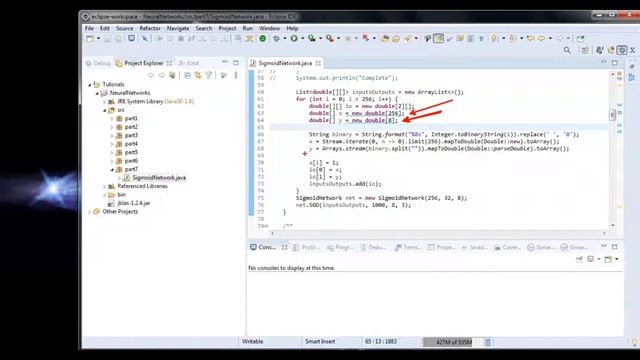Viewport: 640px width, 360px height.
Task: Click the Pin Console icon
Action: tap(579, 259)
